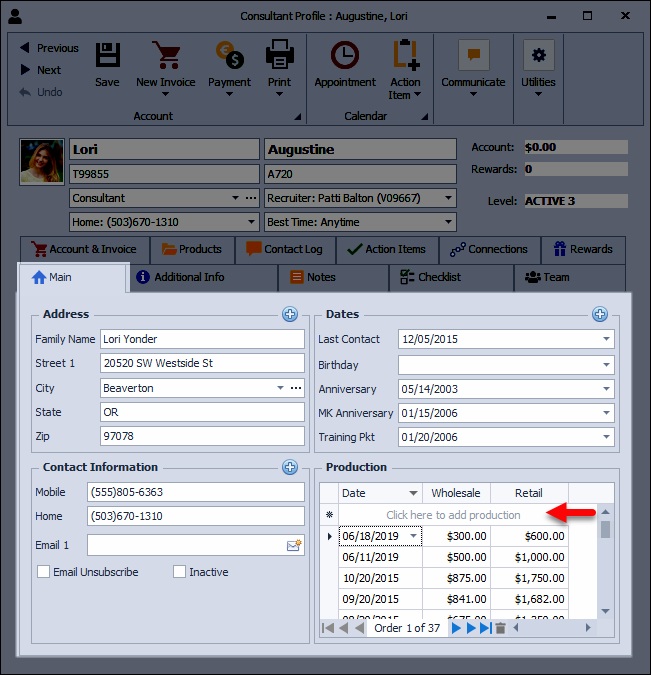Open the Action Items tab

tap(387, 249)
